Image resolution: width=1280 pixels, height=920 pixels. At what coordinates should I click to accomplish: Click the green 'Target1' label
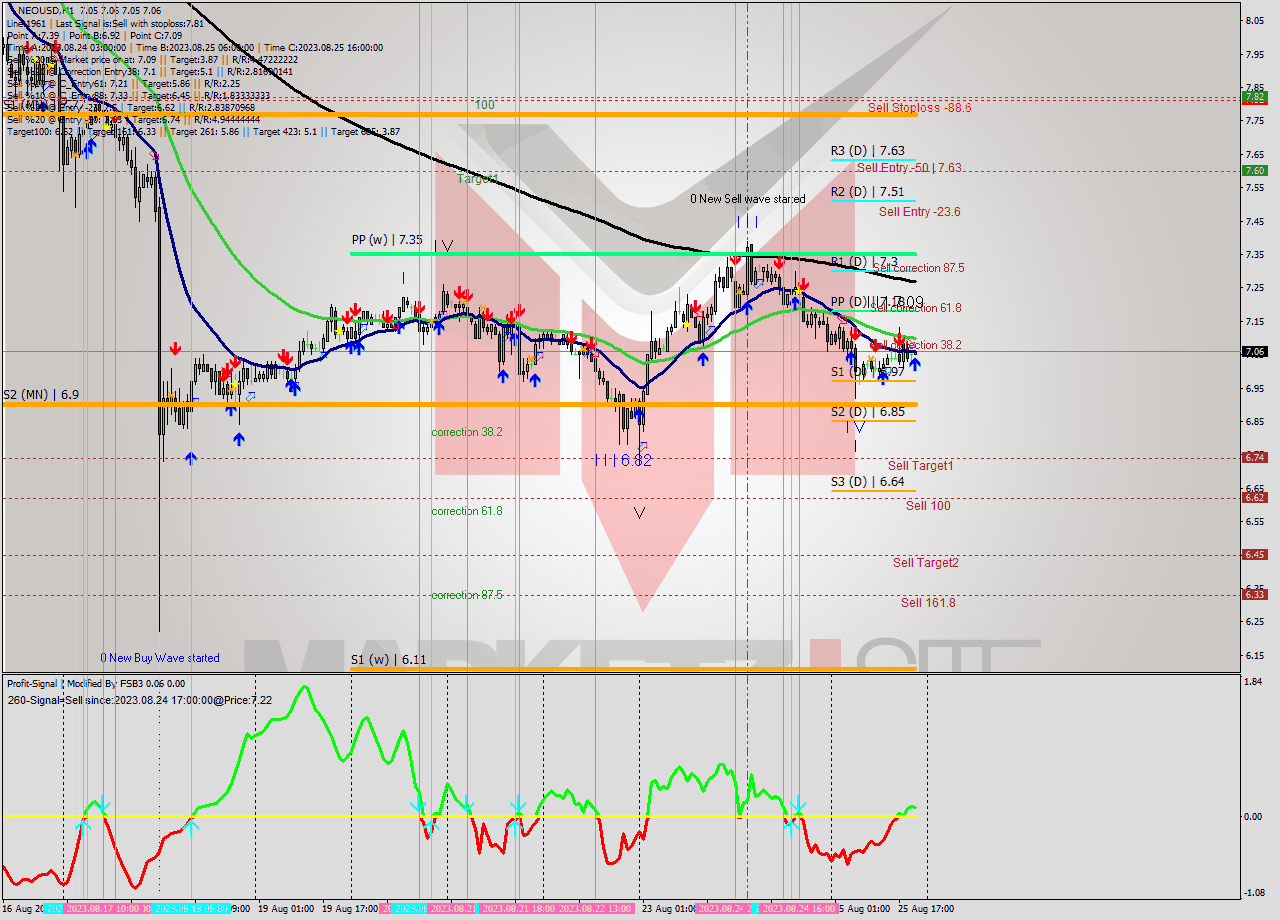pos(477,179)
